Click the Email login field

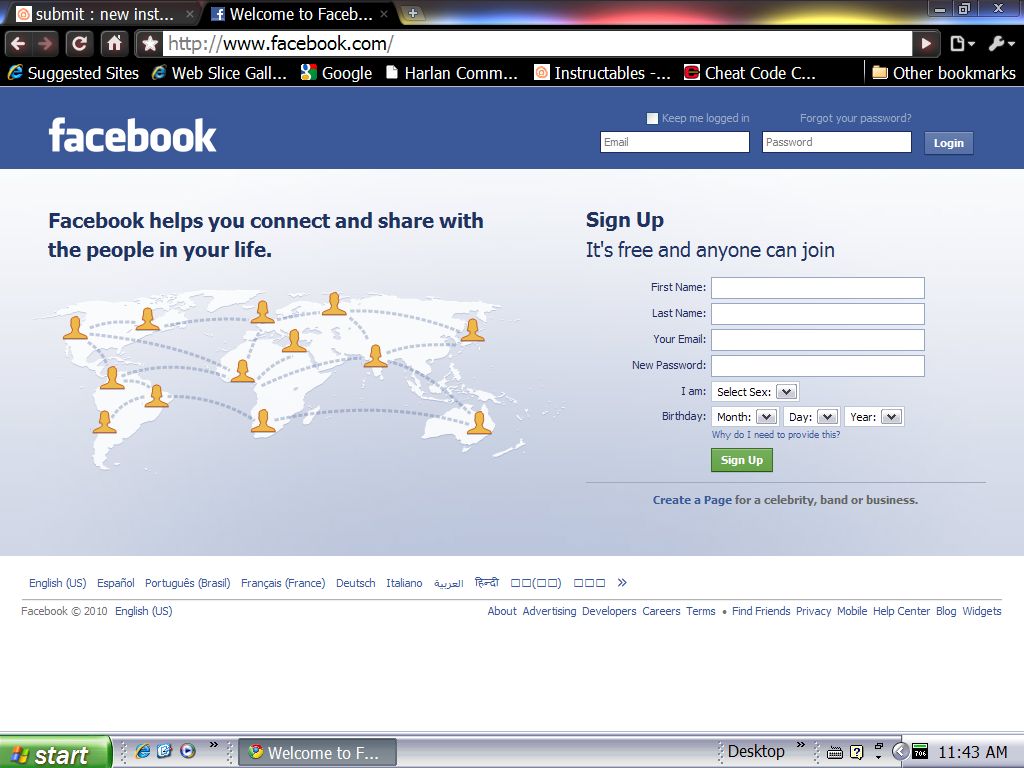pos(675,142)
